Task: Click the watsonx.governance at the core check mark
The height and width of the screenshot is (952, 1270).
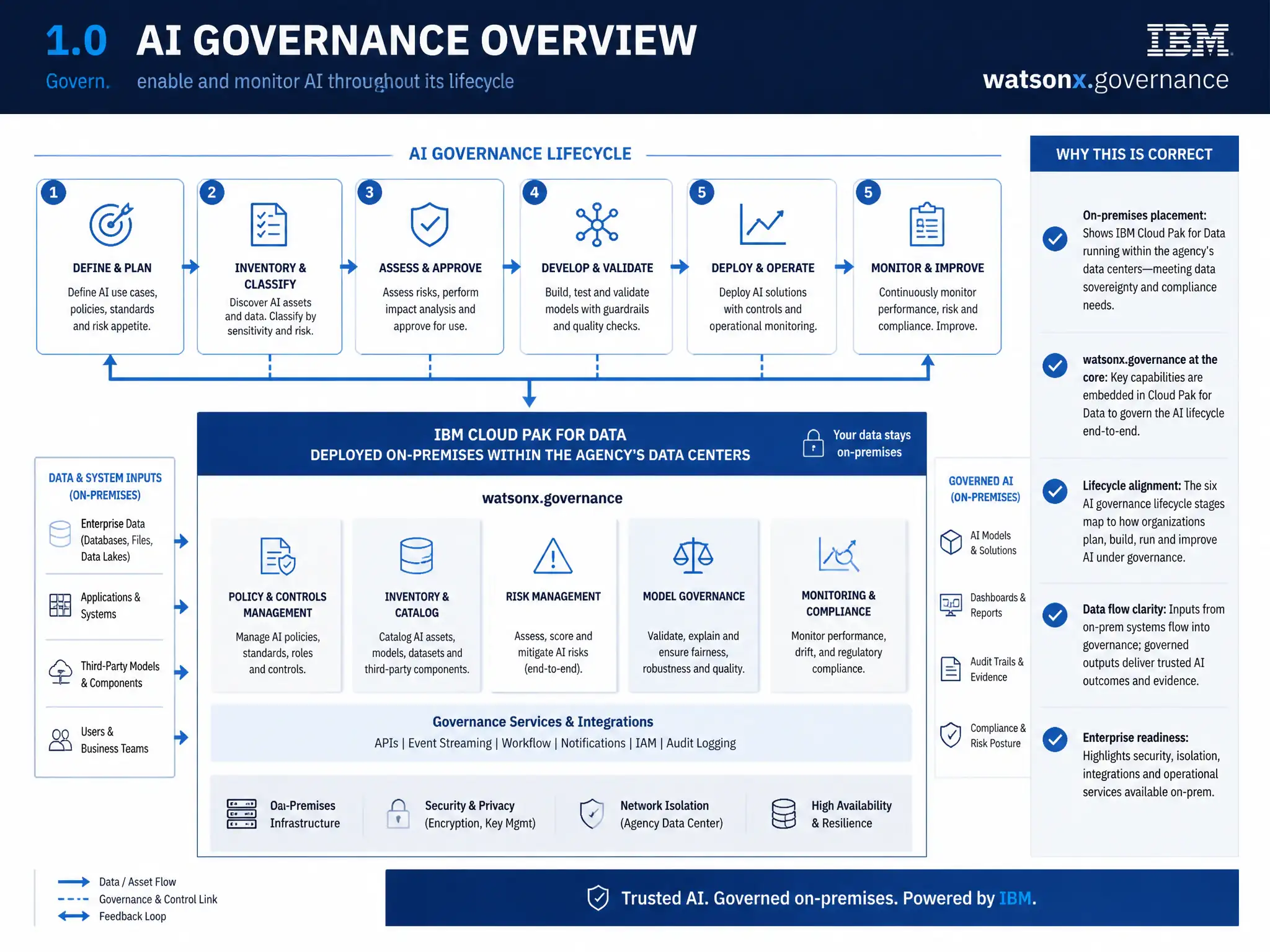Action: [x=1055, y=366]
